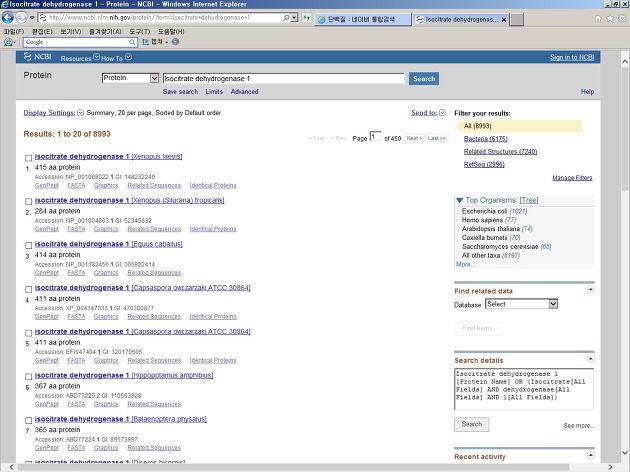Click the page refresh icon beside the address bar

[307, 18]
